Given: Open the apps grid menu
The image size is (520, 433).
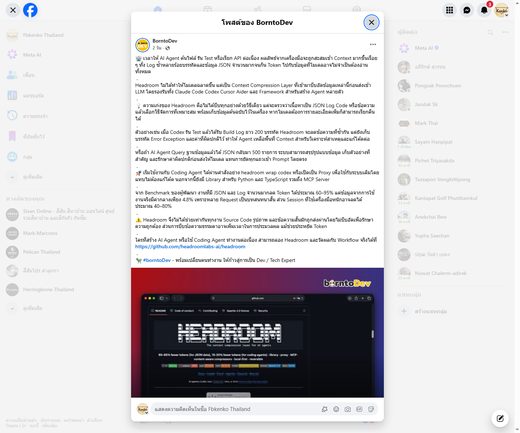Looking at the screenshot, I should pyautogui.click(x=449, y=10).
